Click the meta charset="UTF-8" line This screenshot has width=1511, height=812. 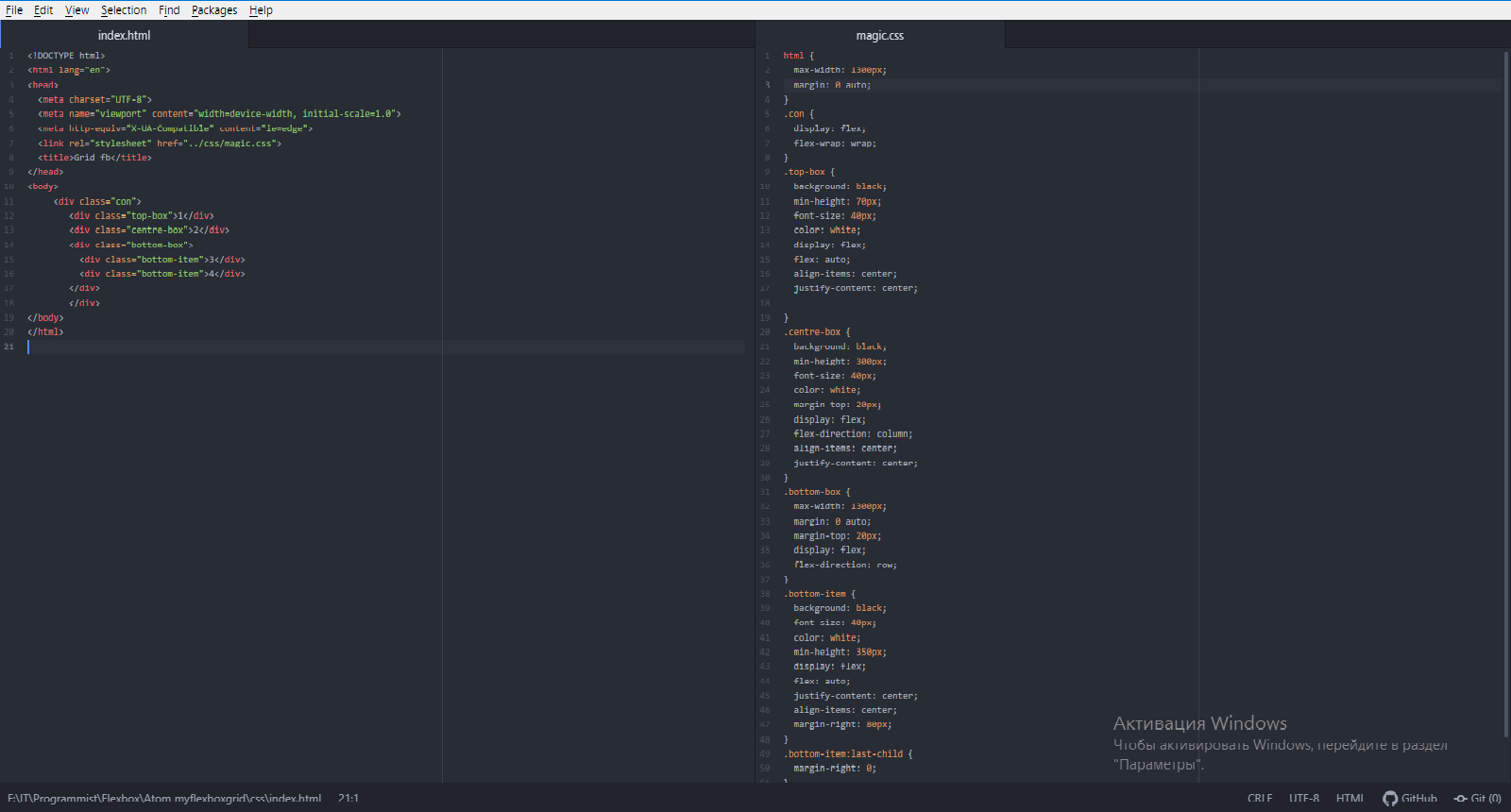tap(94, 99)
